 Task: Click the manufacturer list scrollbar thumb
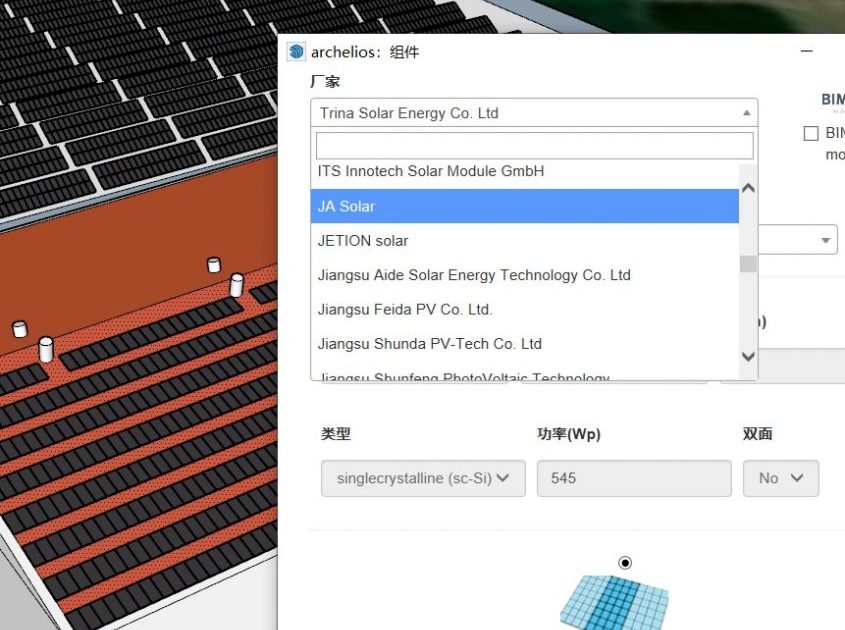pos(748,264)
